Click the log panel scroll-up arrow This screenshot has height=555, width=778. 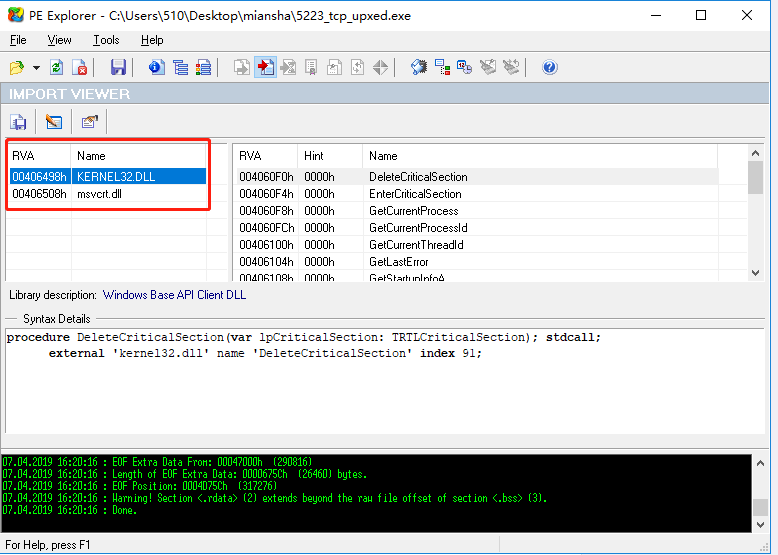[x=761, y=463]
